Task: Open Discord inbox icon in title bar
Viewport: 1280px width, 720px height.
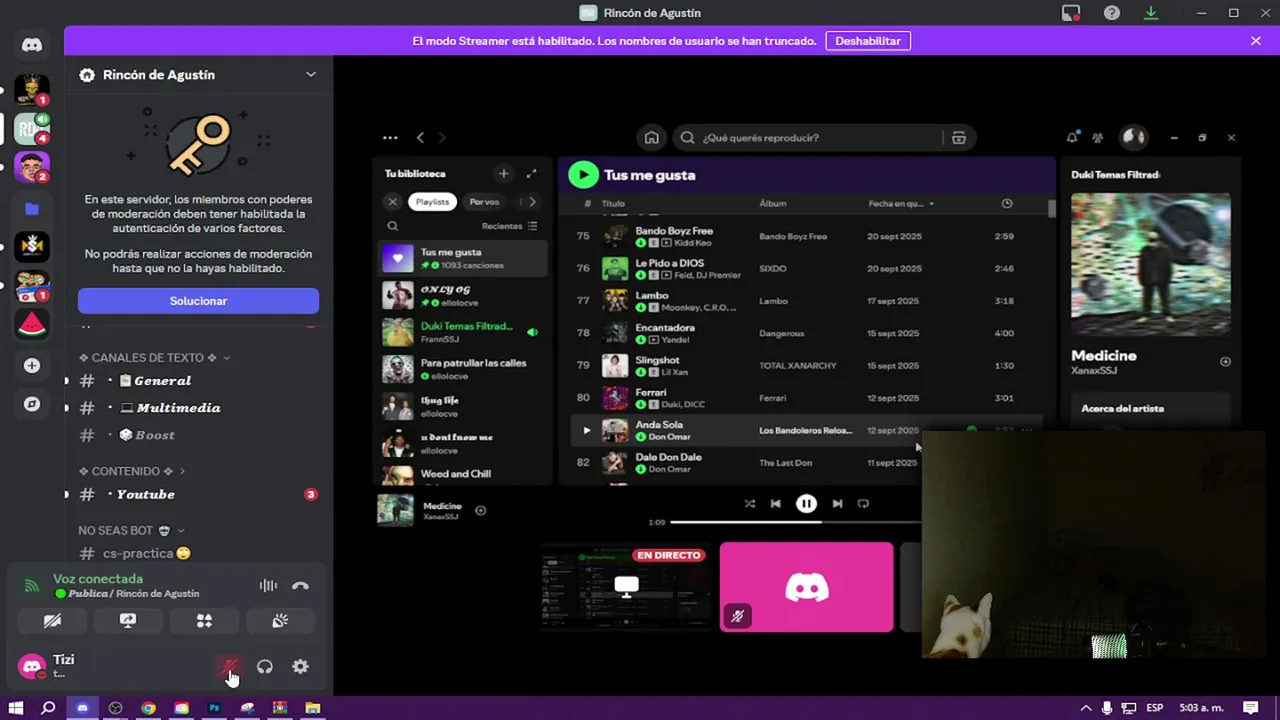Action: click(1071, 13)
